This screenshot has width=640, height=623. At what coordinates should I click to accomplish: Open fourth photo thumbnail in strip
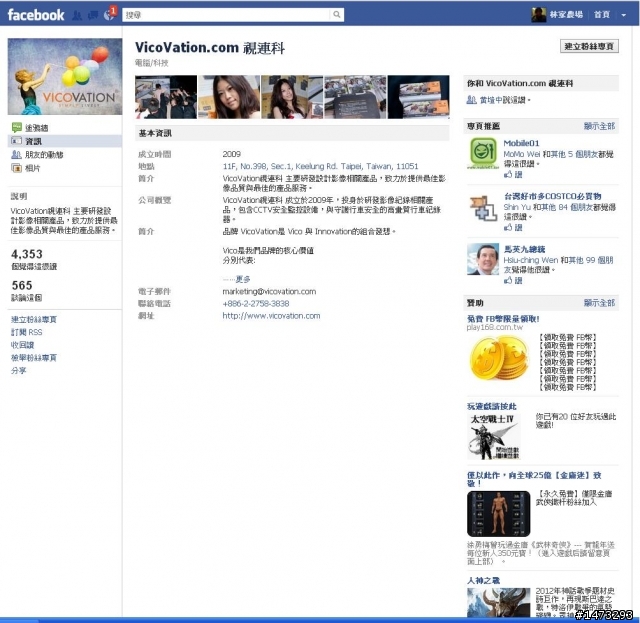[x=355, y=97]
